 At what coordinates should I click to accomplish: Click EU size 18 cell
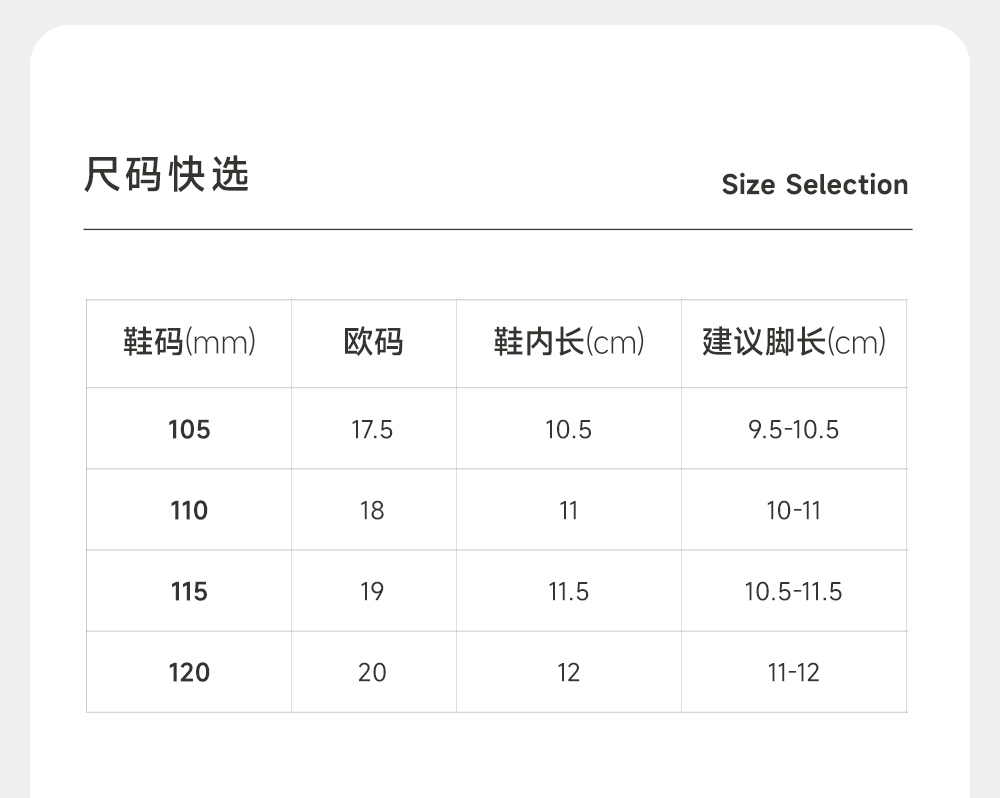coord(372,511)
